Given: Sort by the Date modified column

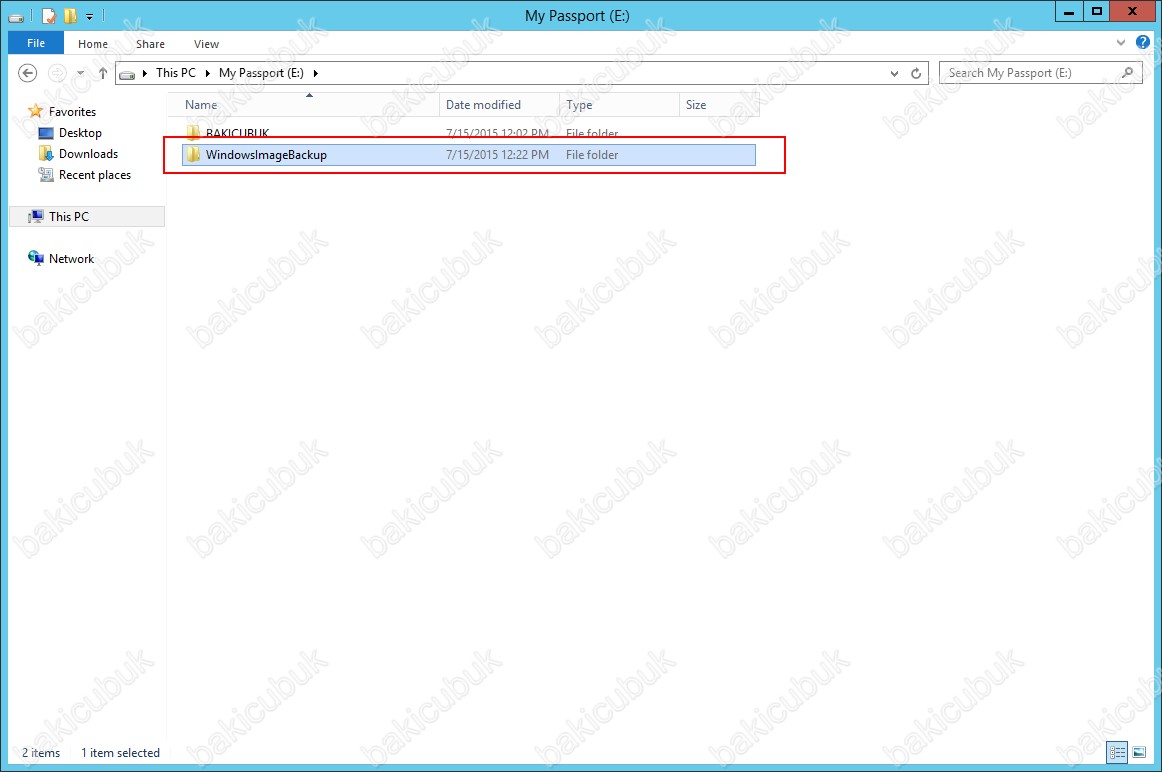Looking at the screenshot, I should 499,104.
